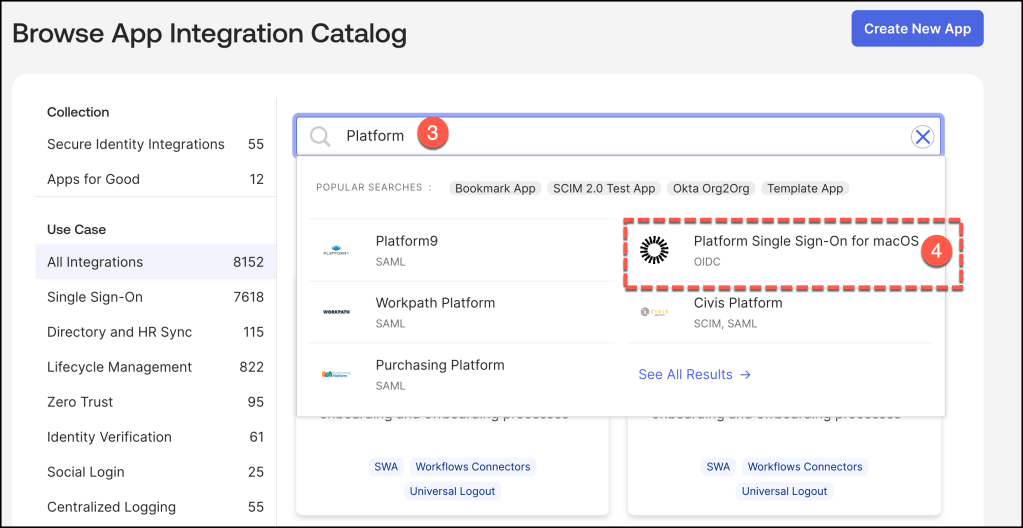The height and width of the screenshot is (528, 1023).
Task: Open Secure Identity Integrations collection
Action: click(x=136, y=144)
